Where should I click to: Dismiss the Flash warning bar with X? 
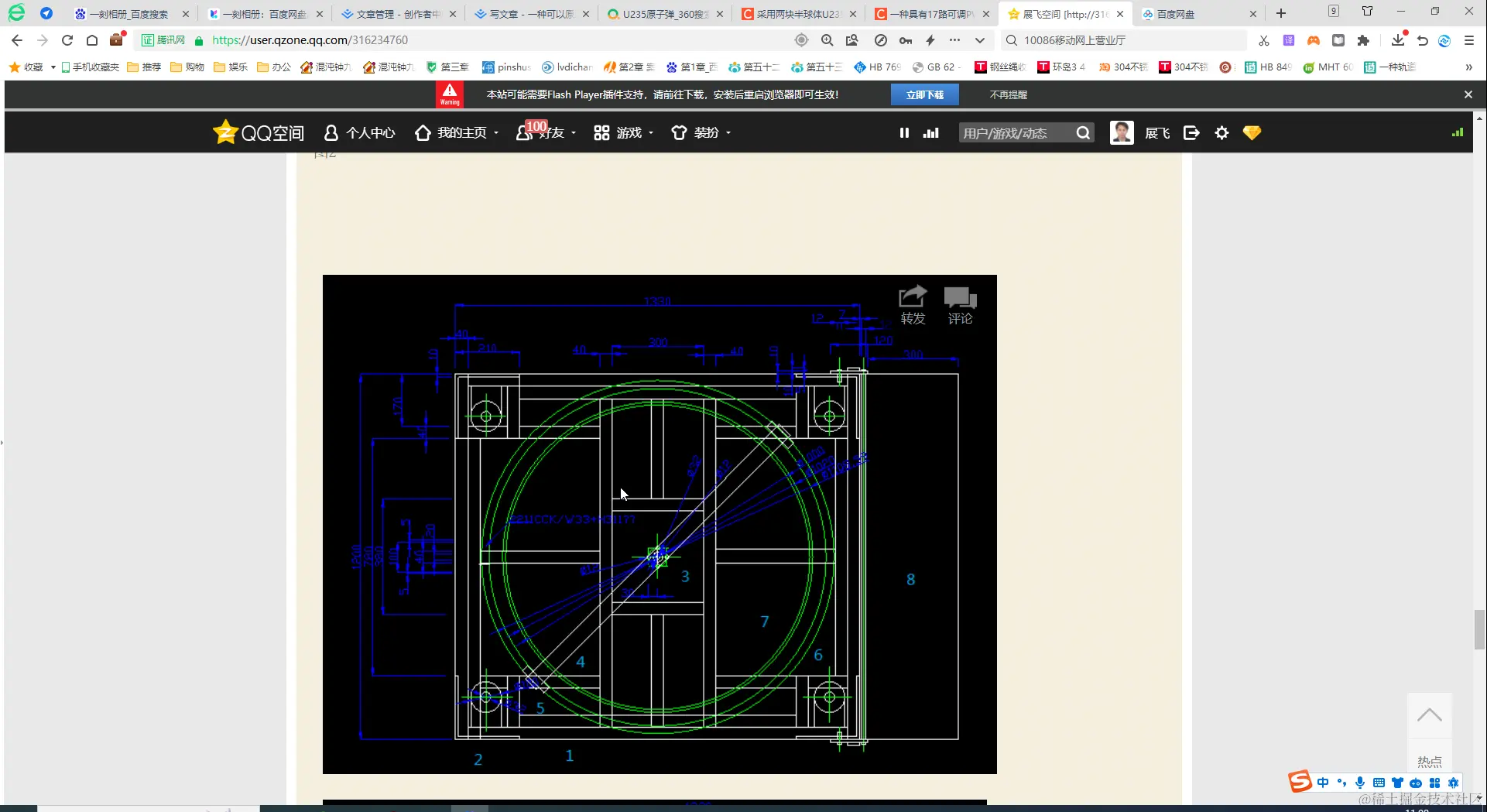[1468, 94]
